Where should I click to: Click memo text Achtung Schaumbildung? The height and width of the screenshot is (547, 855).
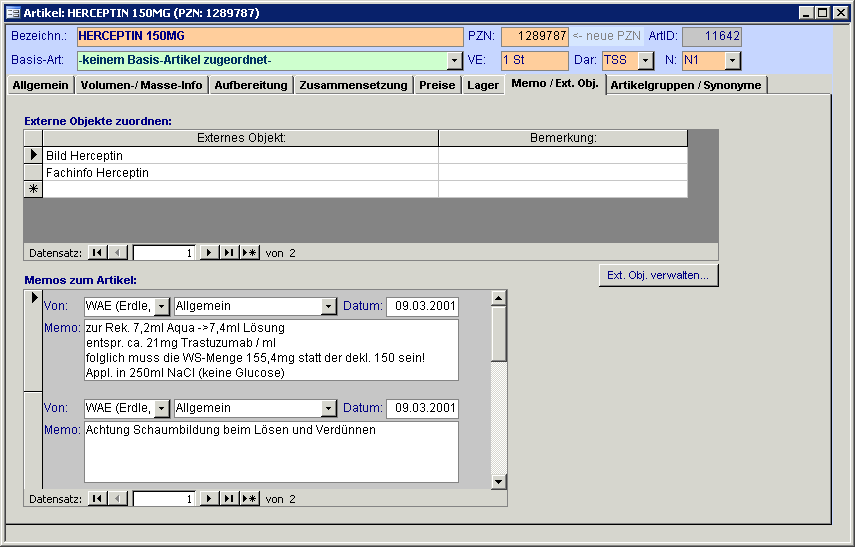272,452
